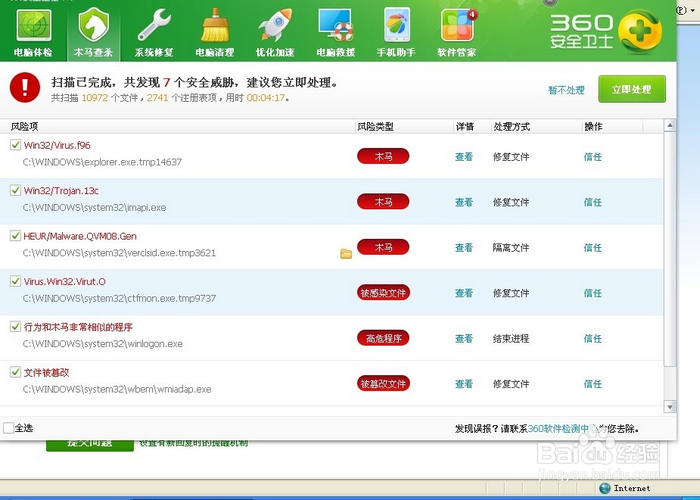Viewport: 700px width, 500px height.
Task: Click the 木马 badge for Win32/Trojan.13c
Action: [x=383, y=202]
